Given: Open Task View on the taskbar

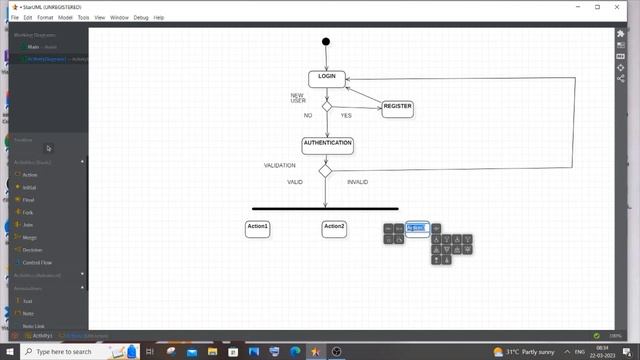Looking at the screenshot, I should click(x=150, y=351).
